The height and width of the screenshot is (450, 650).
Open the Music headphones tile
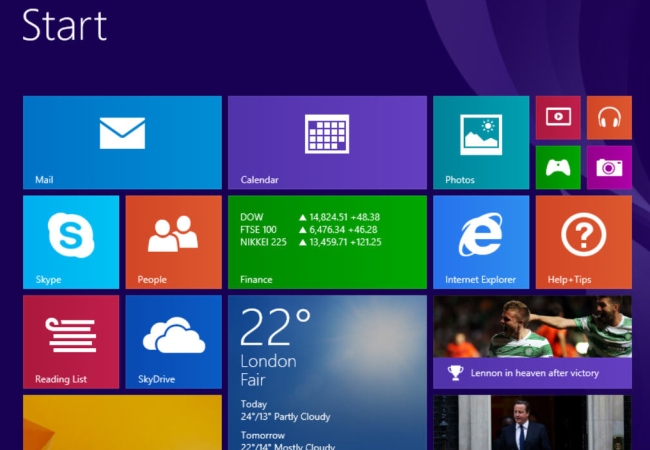(x=609, y=118)
